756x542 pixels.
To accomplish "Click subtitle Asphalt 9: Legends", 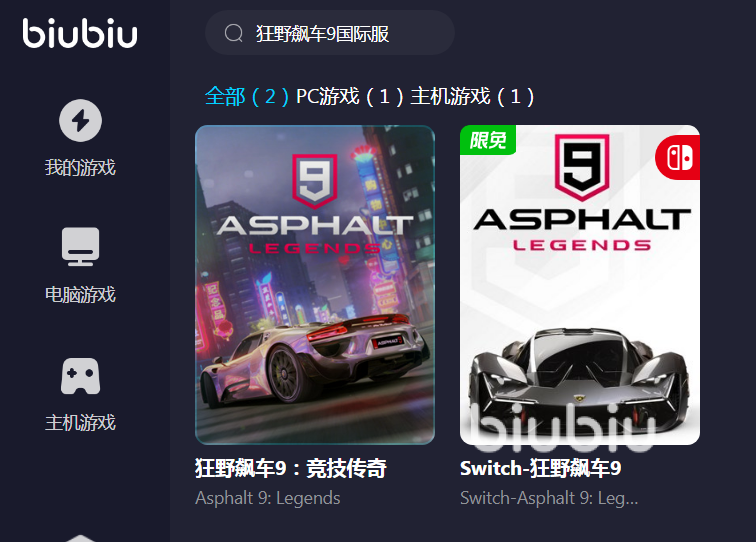I will [x=268, y=498].
